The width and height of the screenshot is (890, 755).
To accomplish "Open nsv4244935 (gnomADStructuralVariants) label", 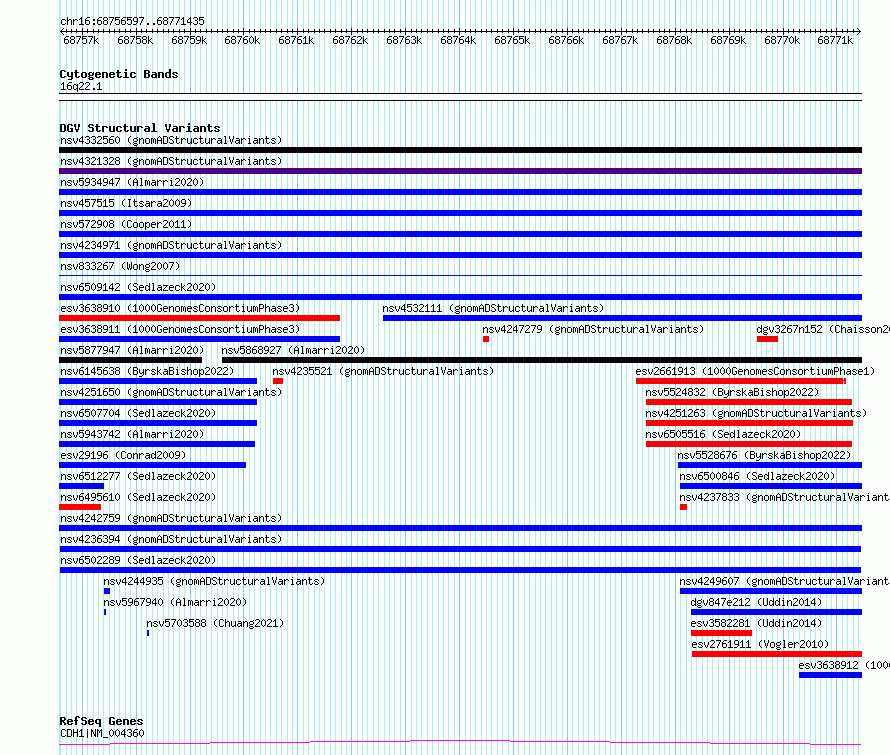I will tap(214, 581).
